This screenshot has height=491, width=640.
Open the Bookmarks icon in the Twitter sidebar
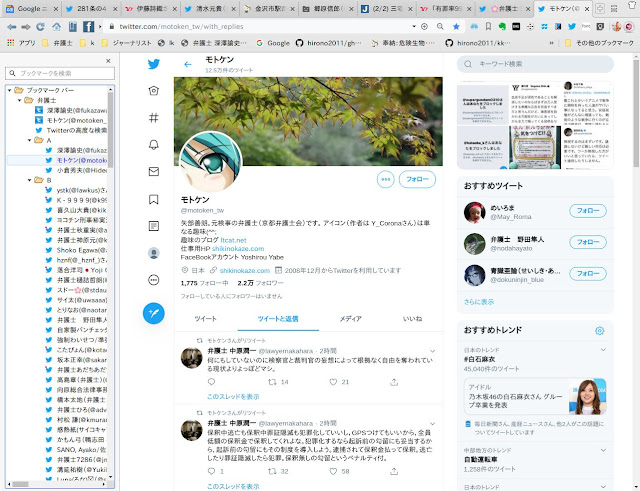[x=153, y=199]
